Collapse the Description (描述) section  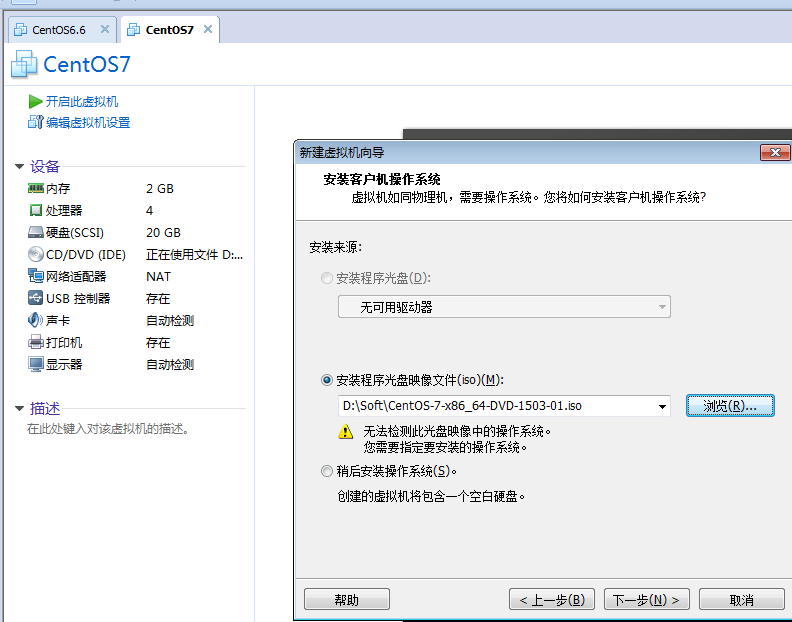coord(20,408)
